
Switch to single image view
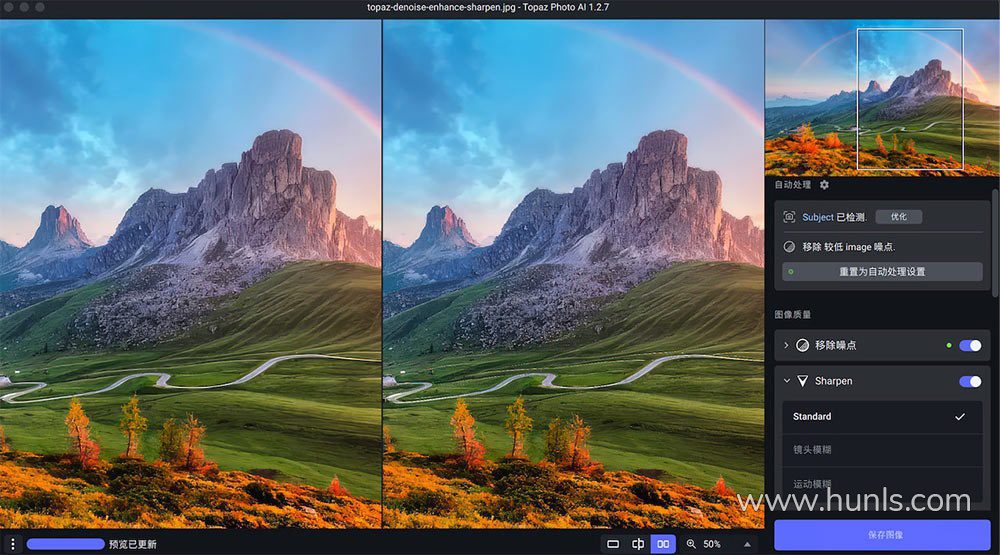click(x=613, y=544)
